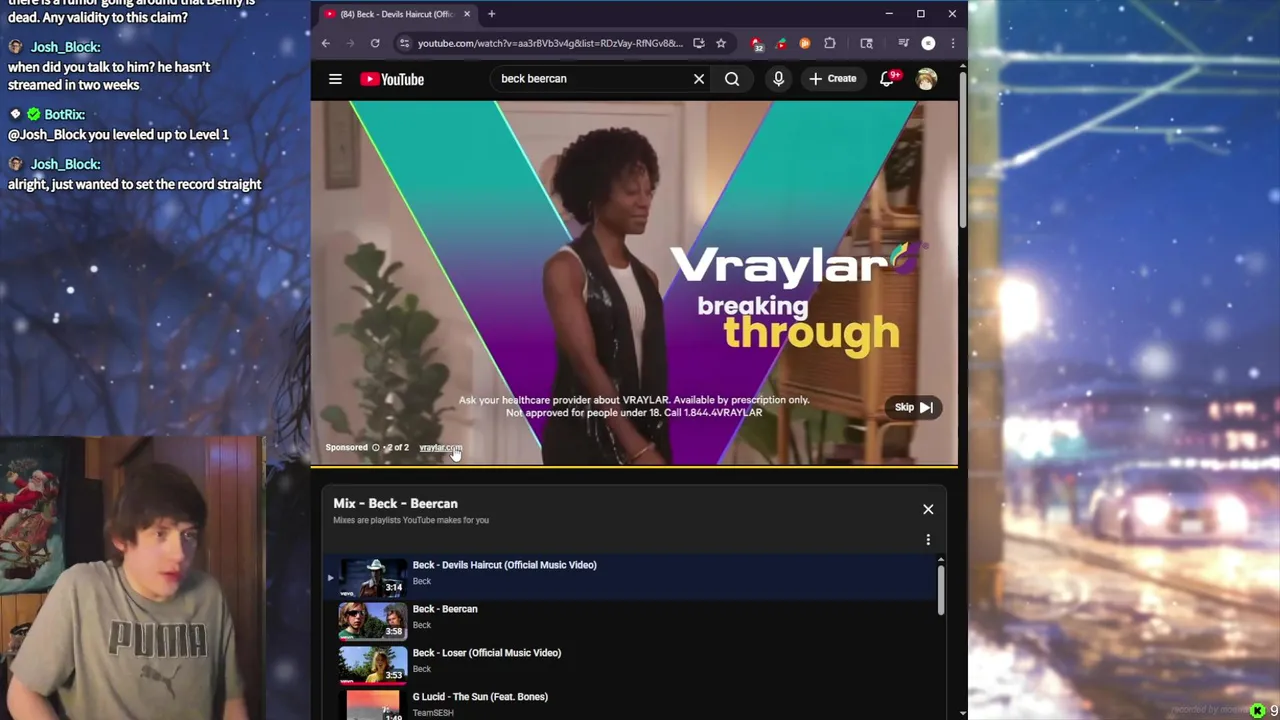
Task: Click Beercan thumbnail showing 3:58
Action: [373, 621]
